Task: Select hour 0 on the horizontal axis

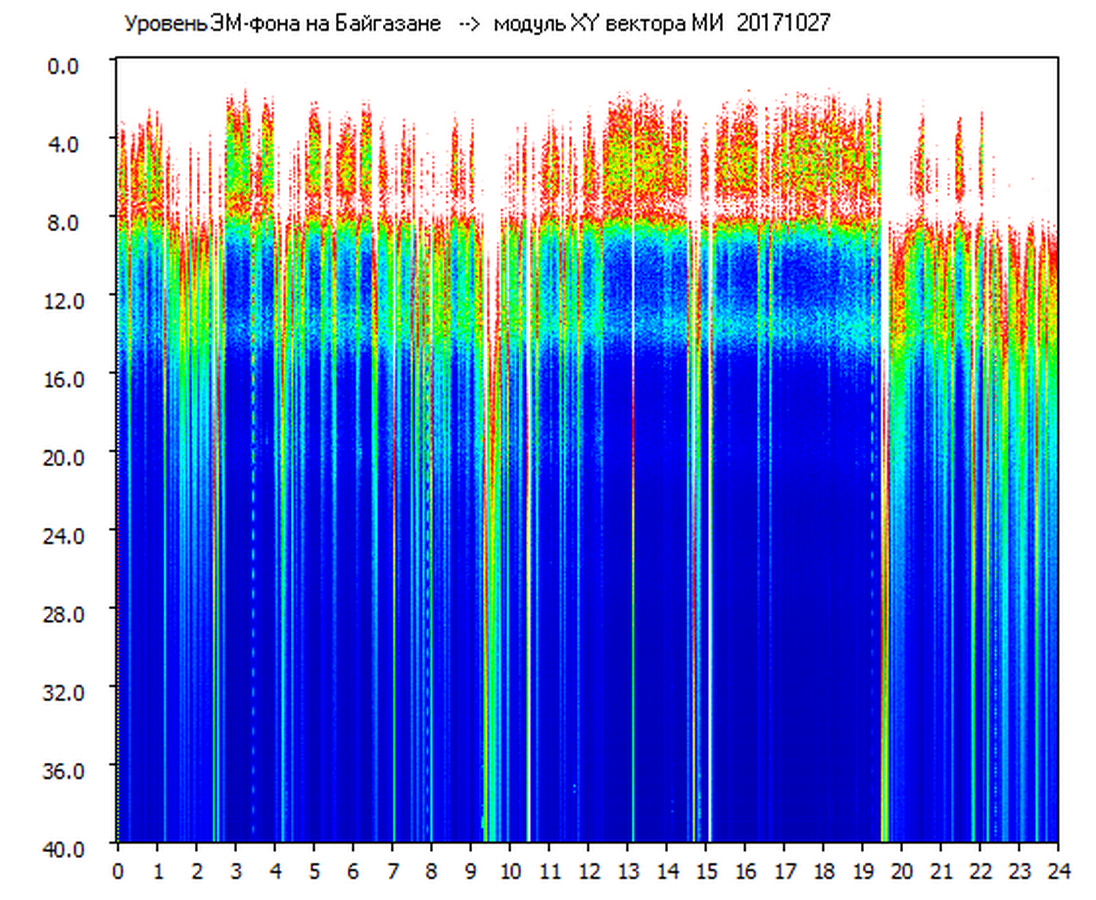Action: coord(118,871)
